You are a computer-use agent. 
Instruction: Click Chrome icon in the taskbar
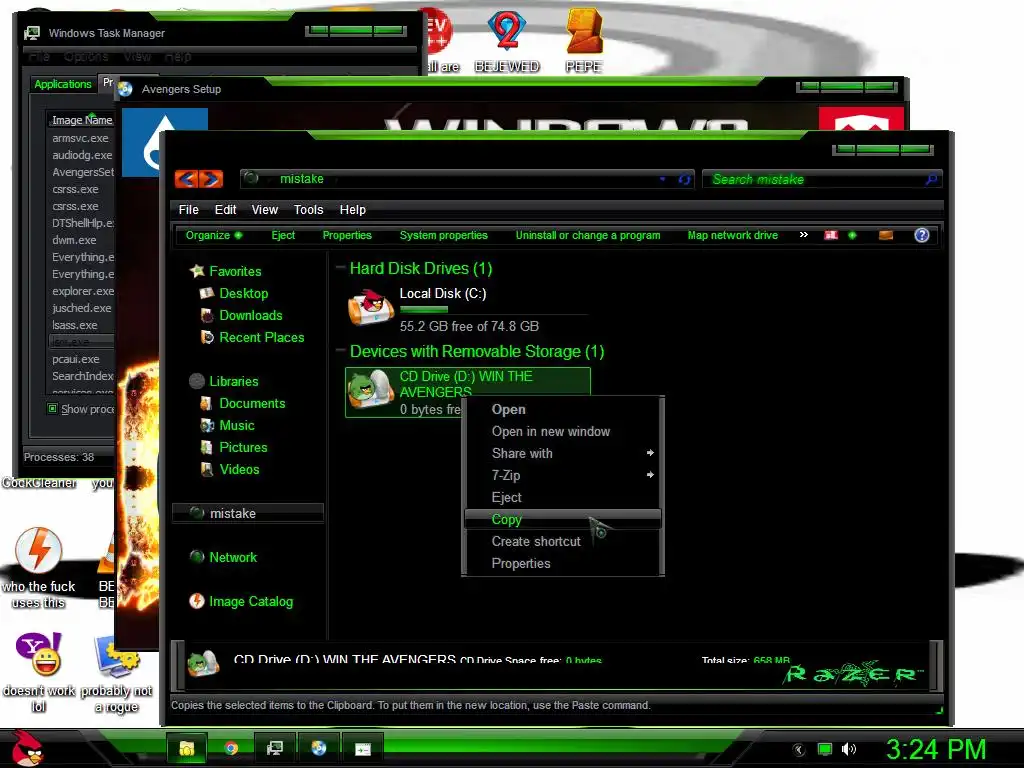point(230,748)
